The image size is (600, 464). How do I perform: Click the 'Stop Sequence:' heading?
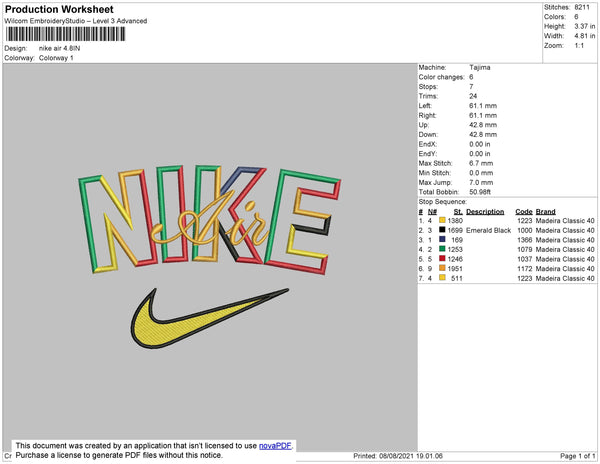pos(443,202)
